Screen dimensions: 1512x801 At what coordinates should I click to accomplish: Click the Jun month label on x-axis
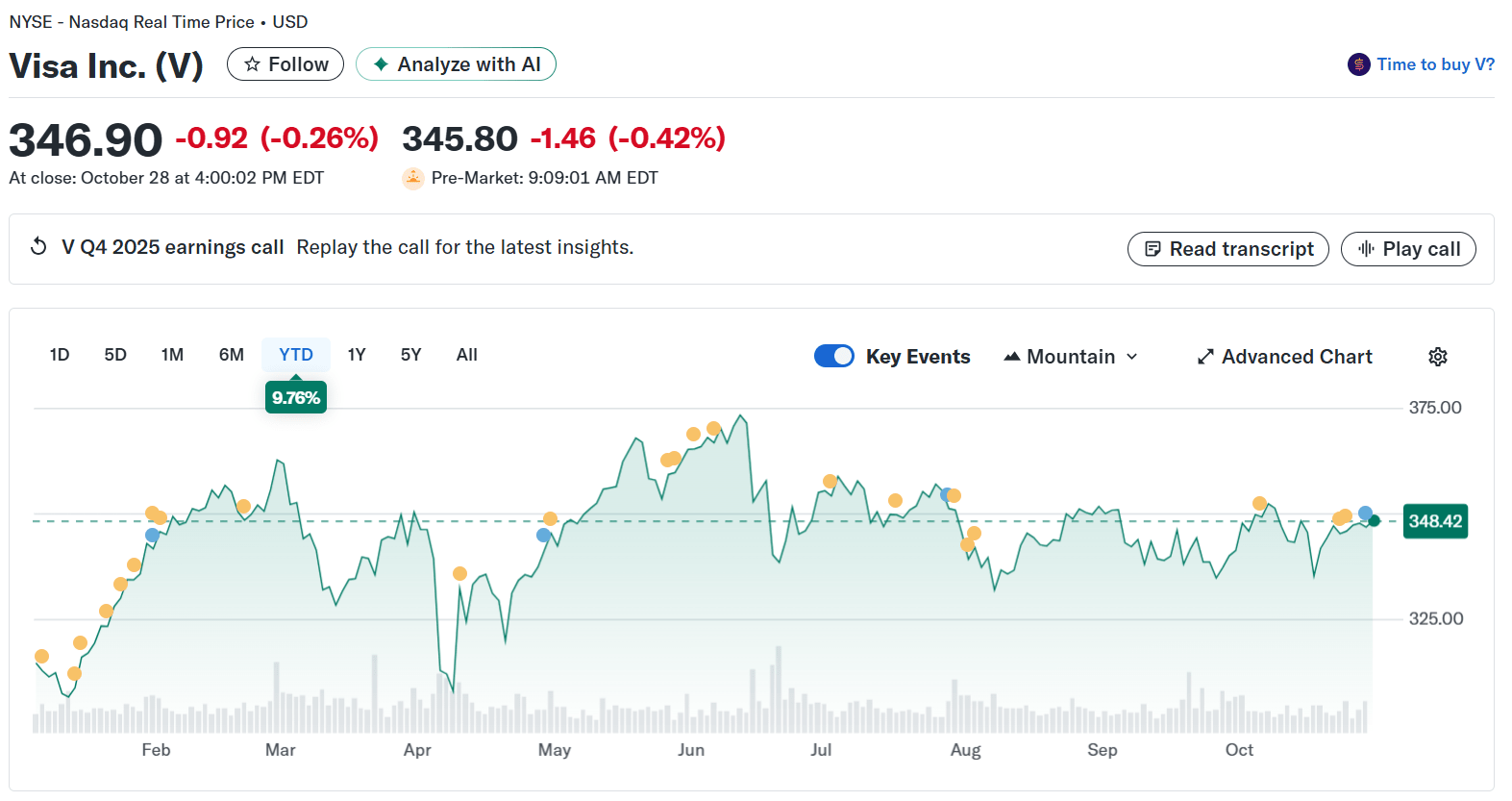tap(691, 750)
